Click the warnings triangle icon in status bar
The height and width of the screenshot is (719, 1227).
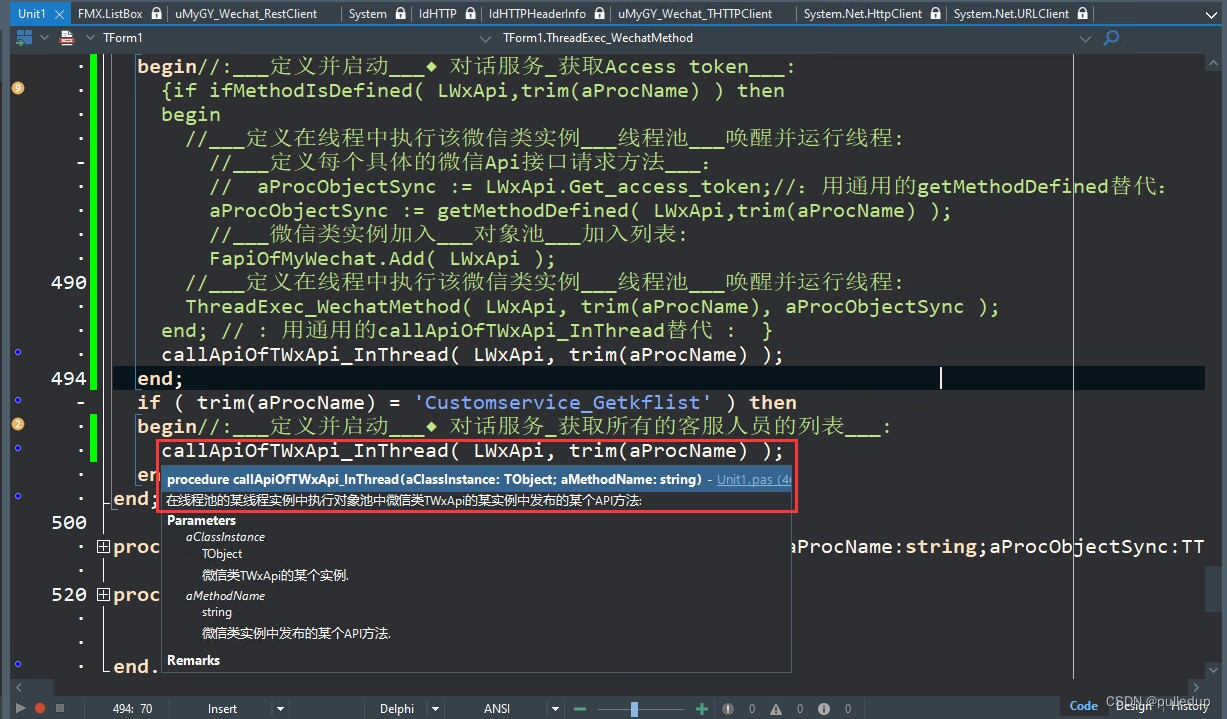point(777,708)
